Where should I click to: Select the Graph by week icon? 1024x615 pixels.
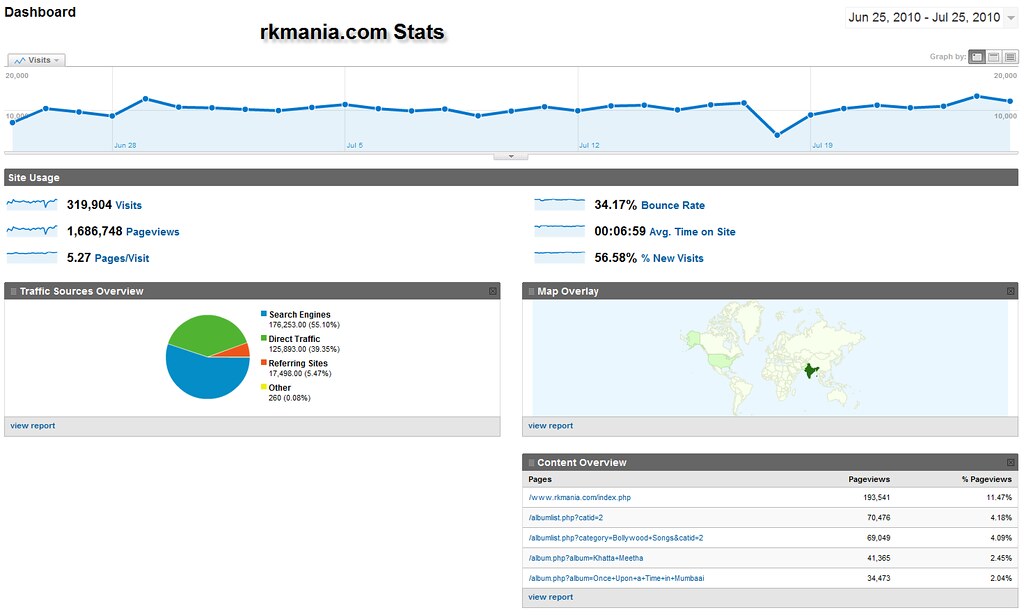click(x=993, y=57)
